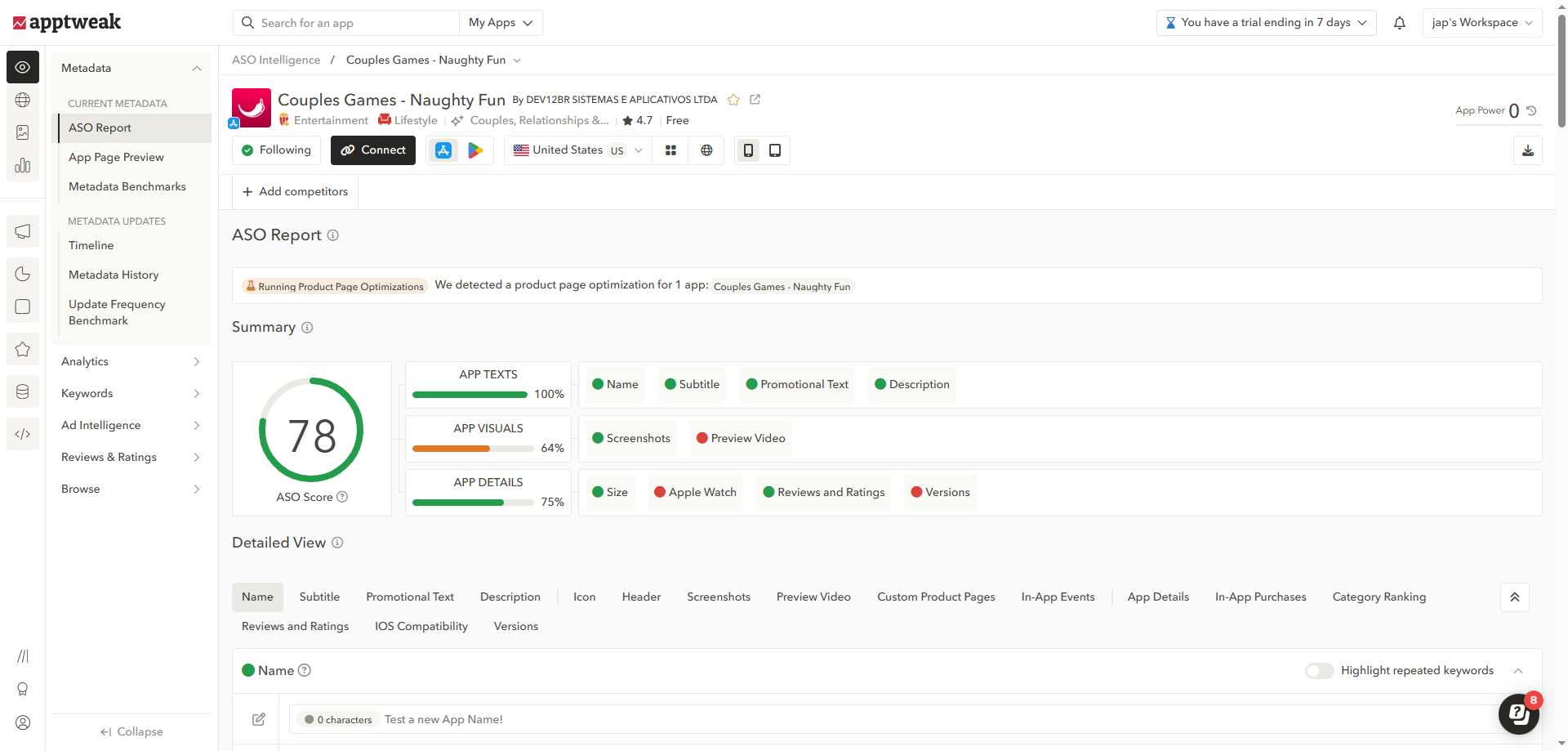This screenshot has width=1568, height=751.
Task: Click the Connect button
Action: [x=373, y=150]
